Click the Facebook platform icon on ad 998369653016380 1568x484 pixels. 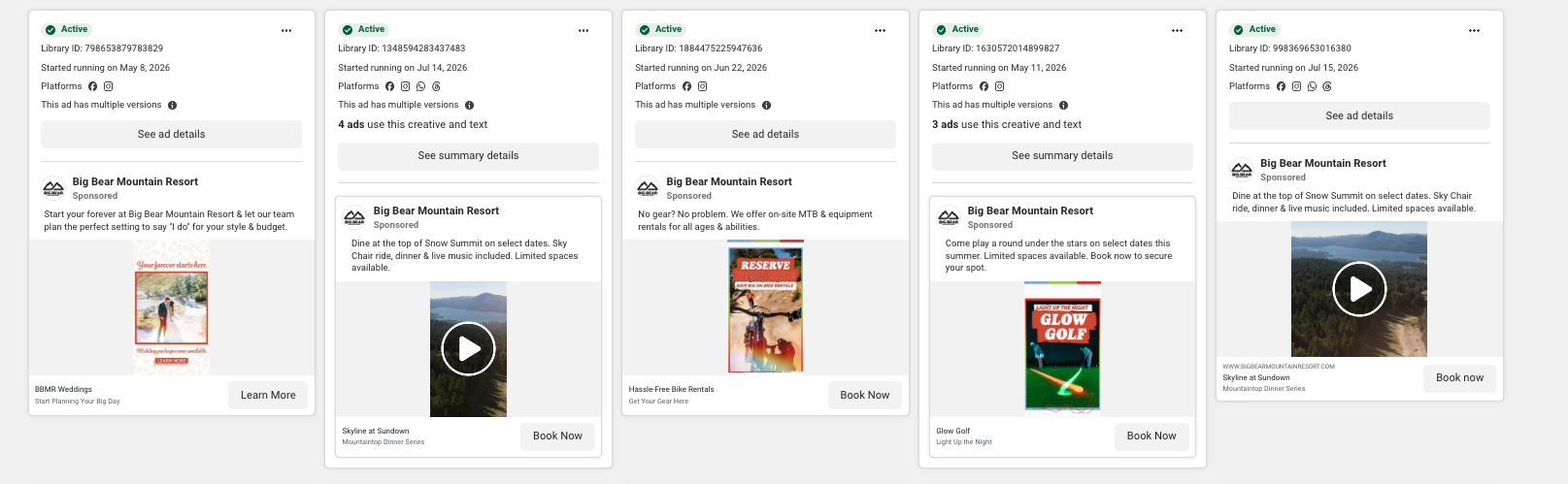(x=1282, y=86)
